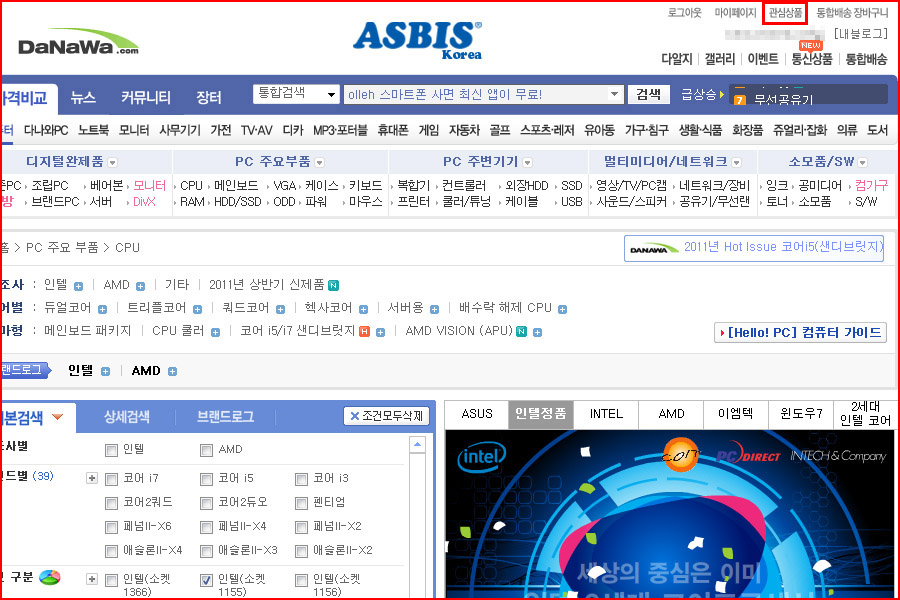Expand the PC 주요부품 category arrow
This screenshot has height=600, width=900.
pyautogui.click(x=320, y=163)
